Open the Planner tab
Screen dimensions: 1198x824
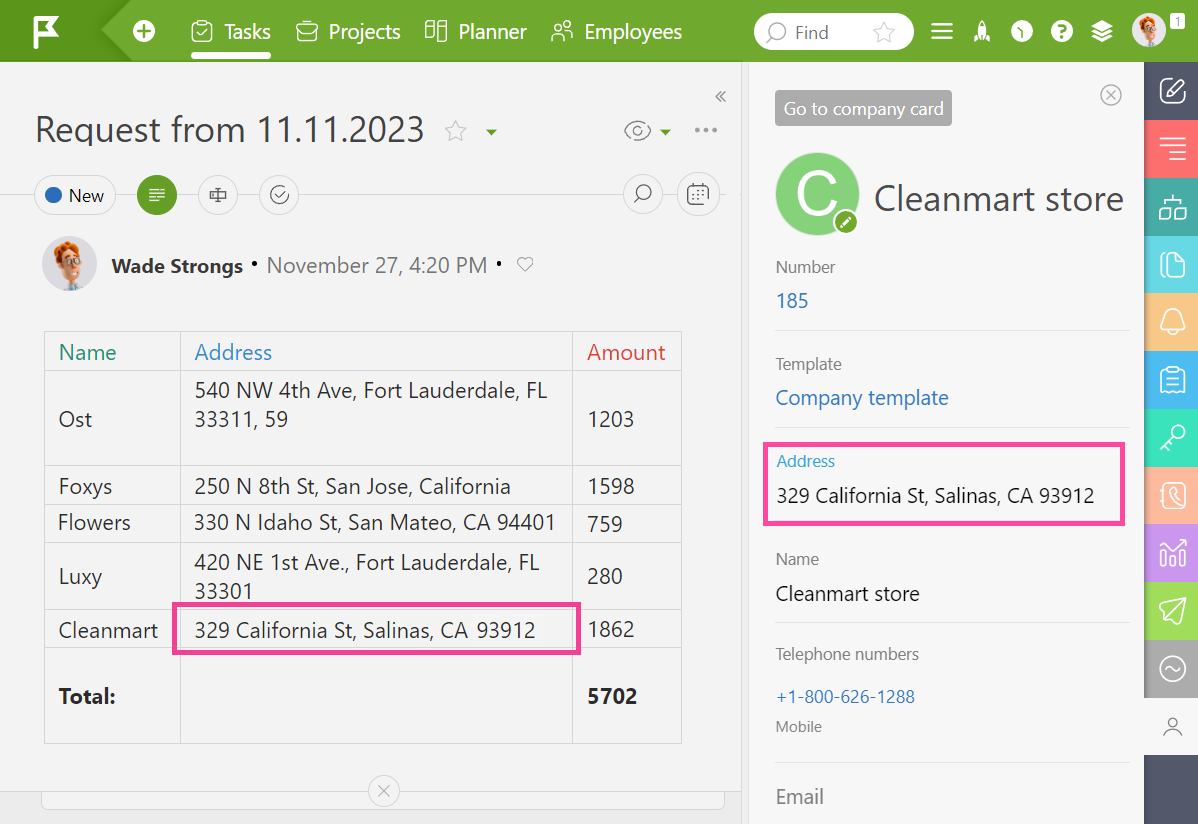(x=475, y=31)
